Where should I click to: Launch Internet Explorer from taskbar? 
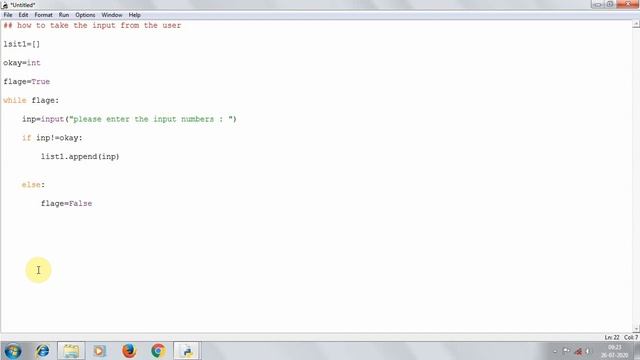pyautogui.click(x=42, y=351)
